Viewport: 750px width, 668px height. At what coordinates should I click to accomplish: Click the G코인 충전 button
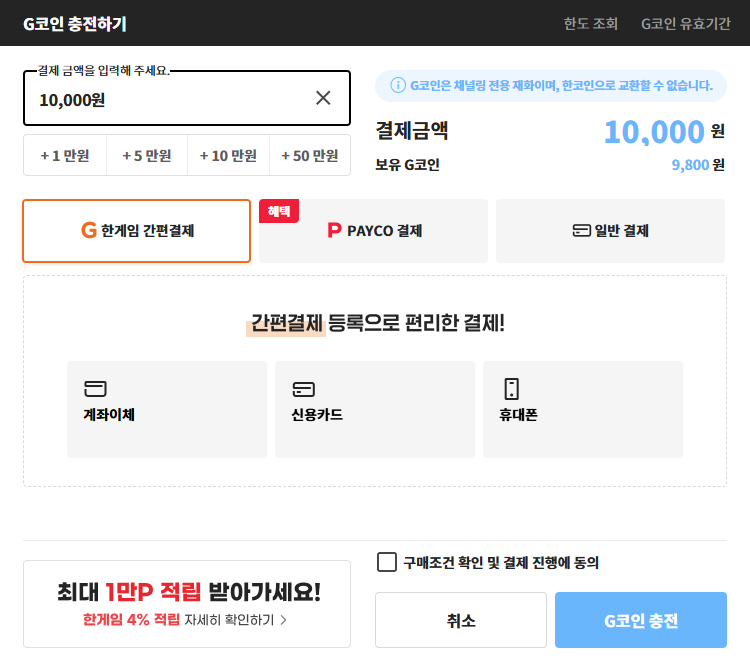point(641,620)
